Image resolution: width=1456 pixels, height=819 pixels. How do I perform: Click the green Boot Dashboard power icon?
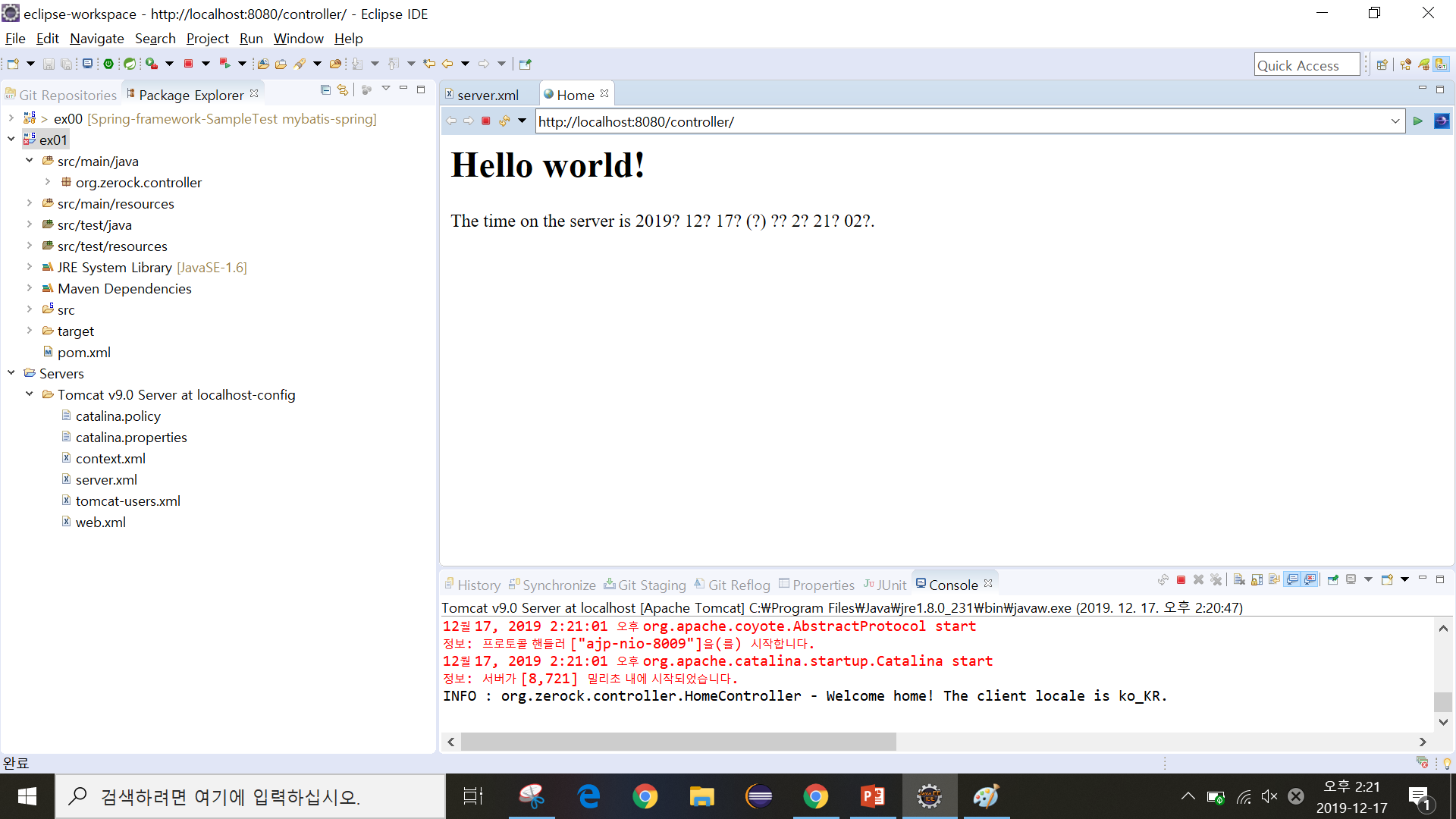(x=108, y=64)
